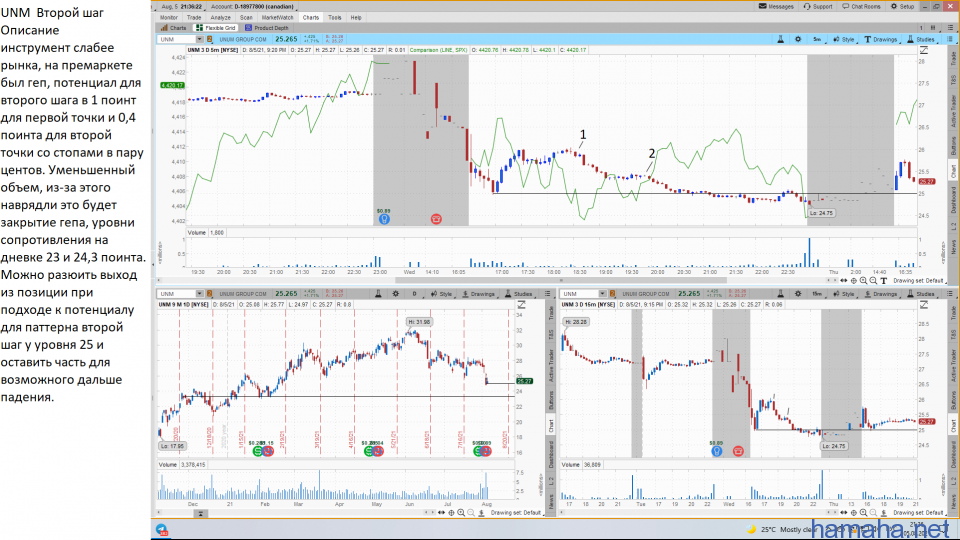Viewport: 960px width, 540px height.
Task: Select top chart crosshair pan tool
Action: [853, 281]
